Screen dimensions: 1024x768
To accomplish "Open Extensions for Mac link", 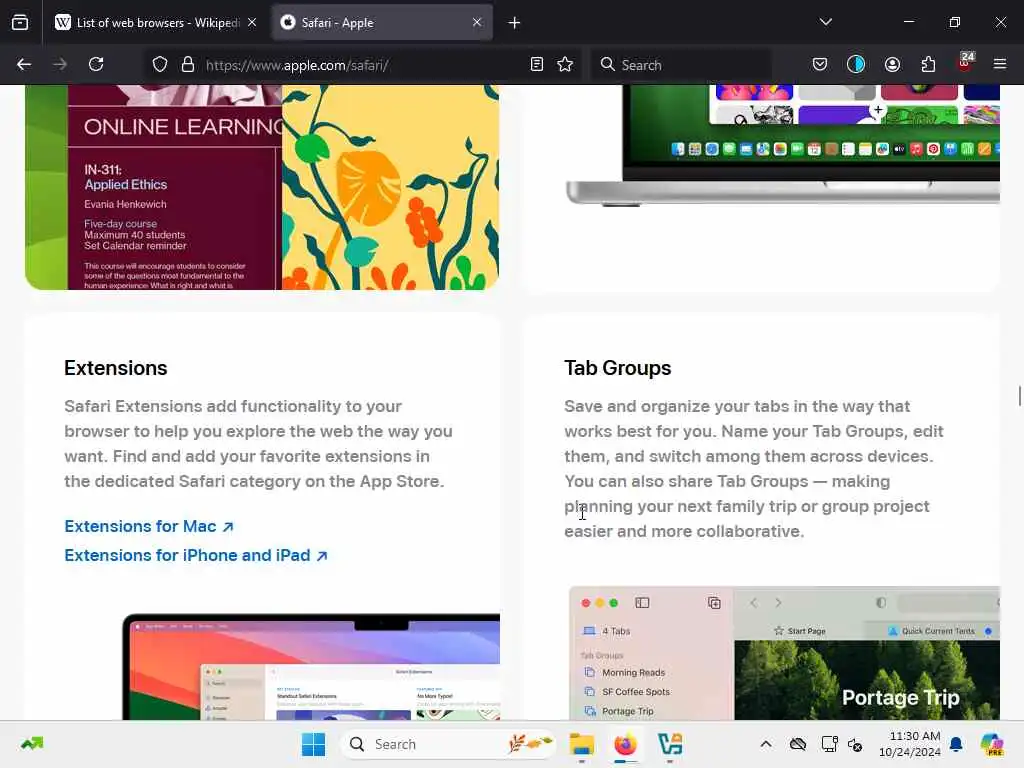I will (149, 526).
